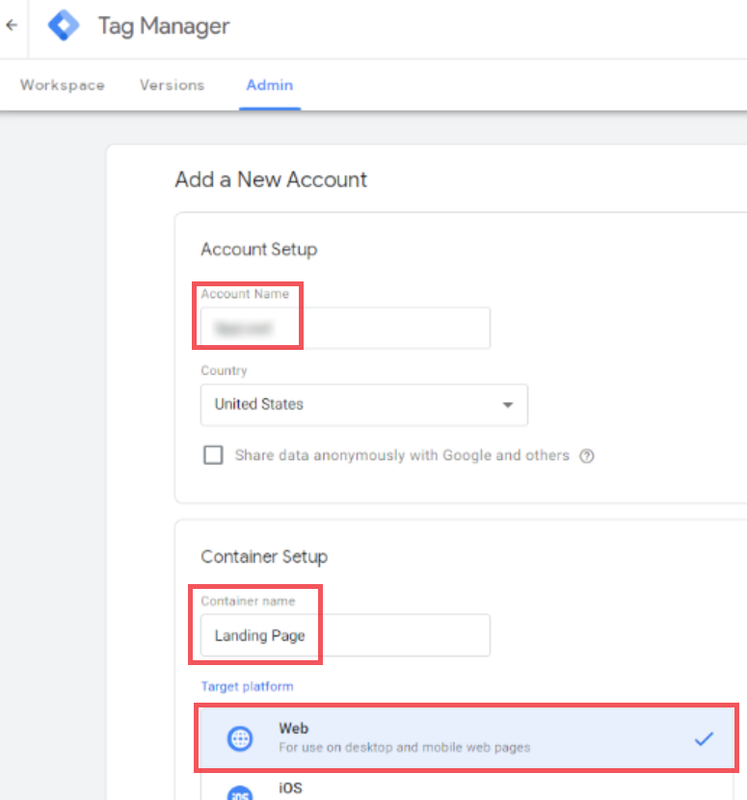Viewport: 747px width, 800px height.
Task: Click the Web description text for desktop and mobile
Action: 404,747
